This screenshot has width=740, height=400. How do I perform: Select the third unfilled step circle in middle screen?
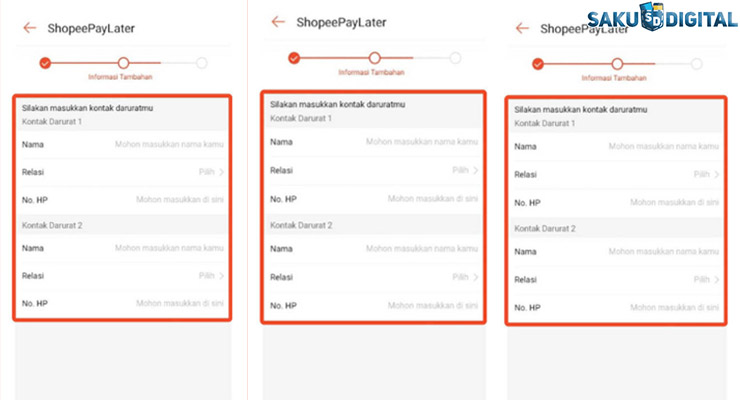455,58
